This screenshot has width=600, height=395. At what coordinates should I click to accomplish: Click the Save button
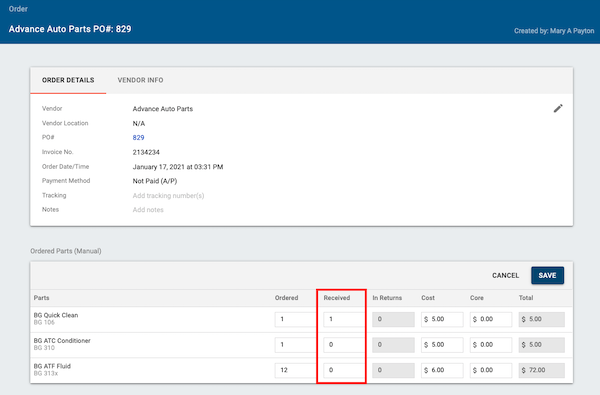tap(547, 276)
